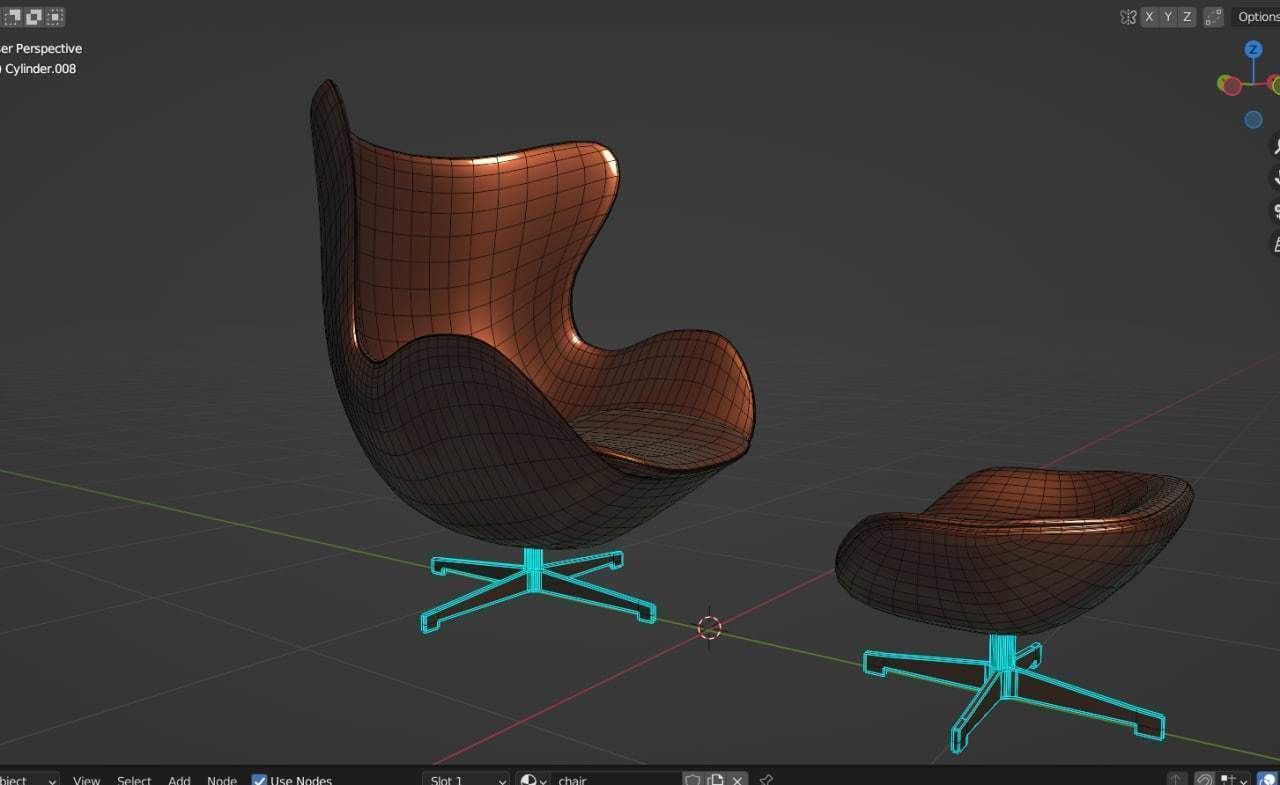
Task: Open the Slot 1 dropdown
Action: point(466,779)
